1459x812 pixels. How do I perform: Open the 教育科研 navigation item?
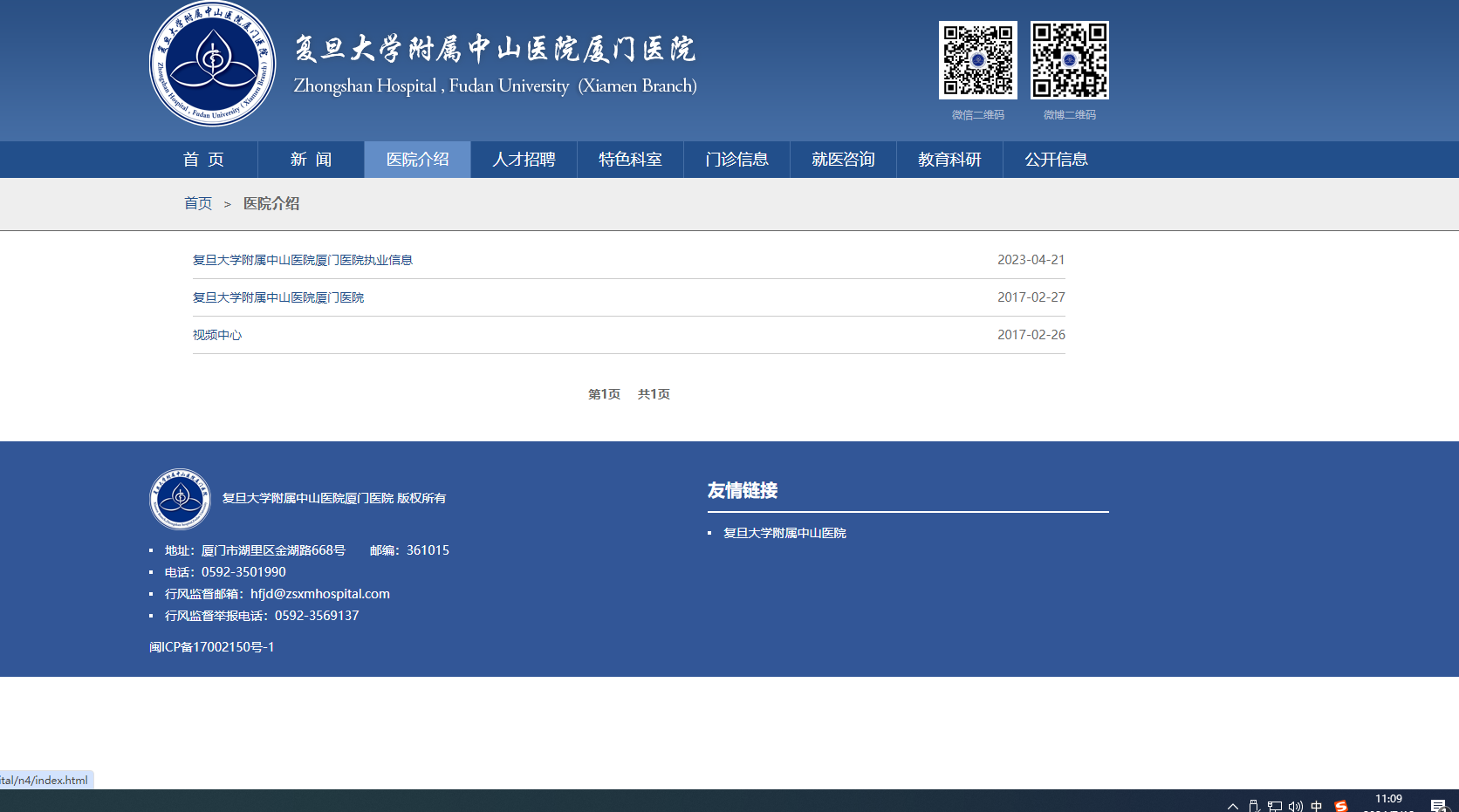point(949,160)
